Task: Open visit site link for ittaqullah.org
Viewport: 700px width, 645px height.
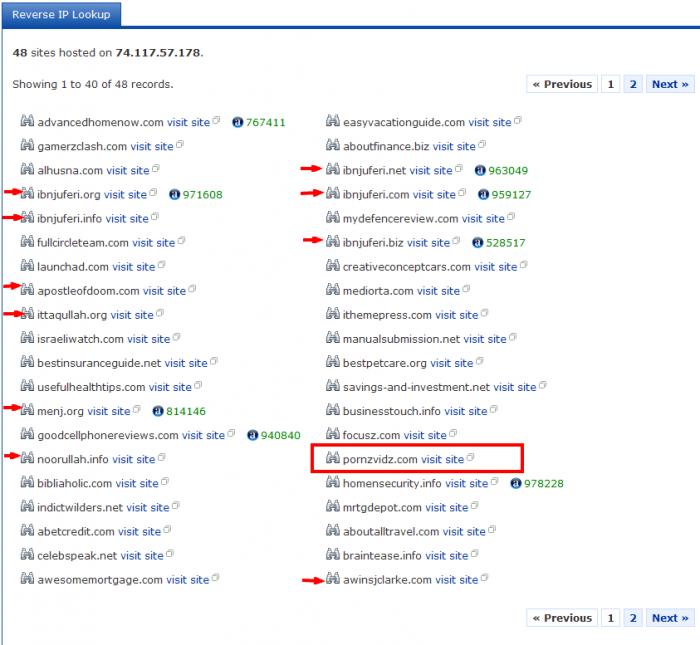Action: click(132, 315)
